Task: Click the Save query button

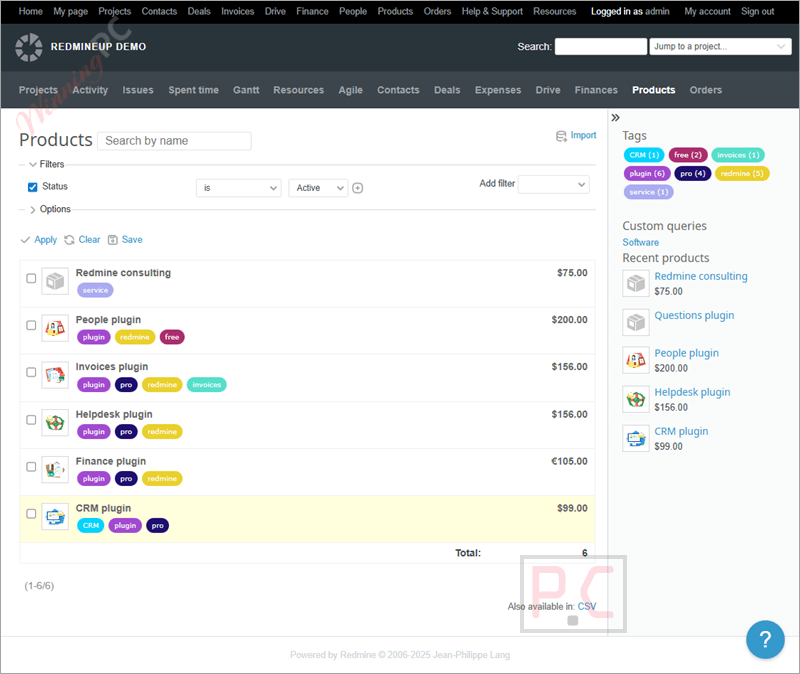Action: pos(125,240)
